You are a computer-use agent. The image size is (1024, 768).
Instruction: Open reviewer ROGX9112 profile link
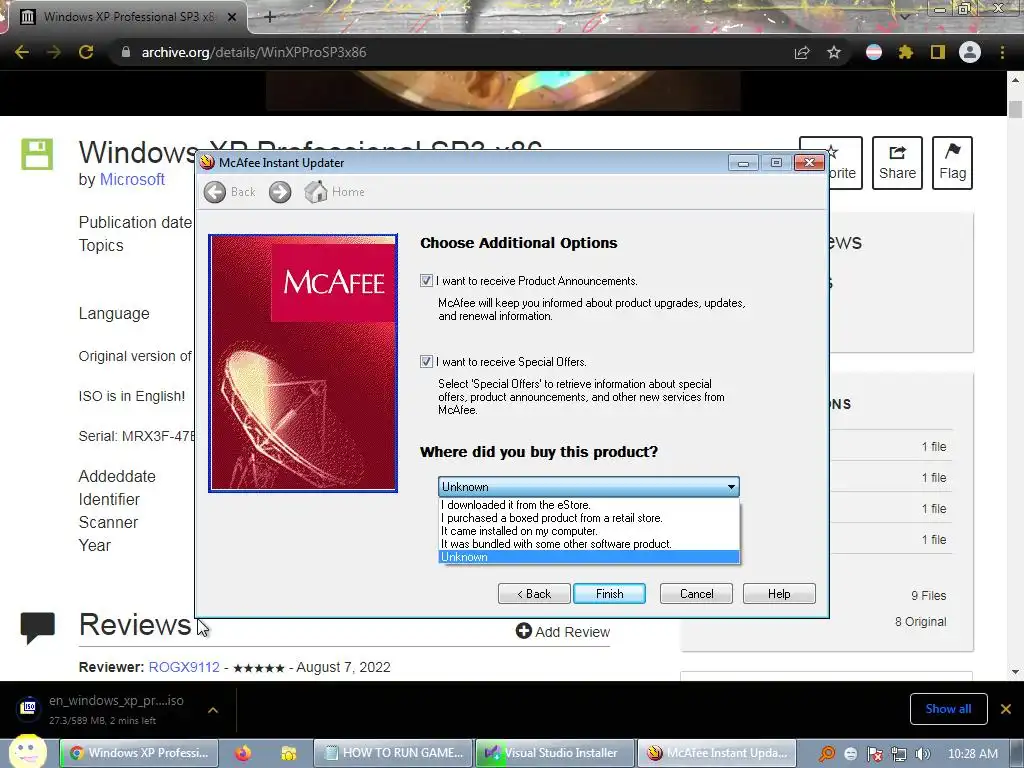point(184,667)
